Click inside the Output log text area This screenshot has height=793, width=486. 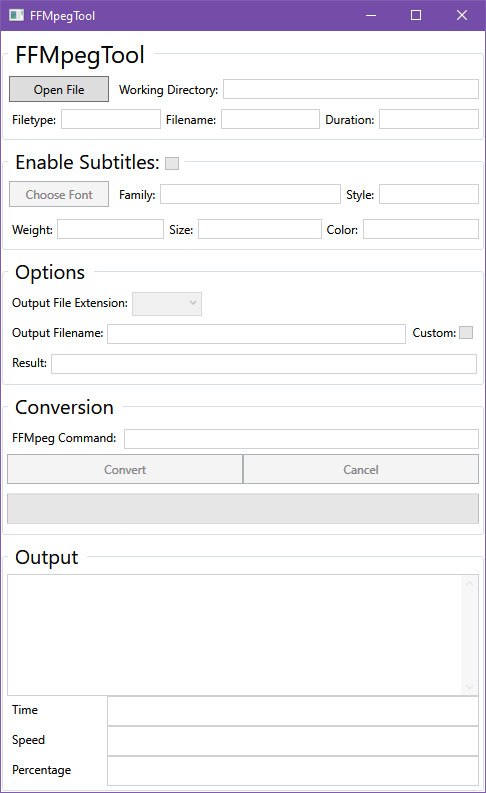pyautogui.click(x=235, y=635)
